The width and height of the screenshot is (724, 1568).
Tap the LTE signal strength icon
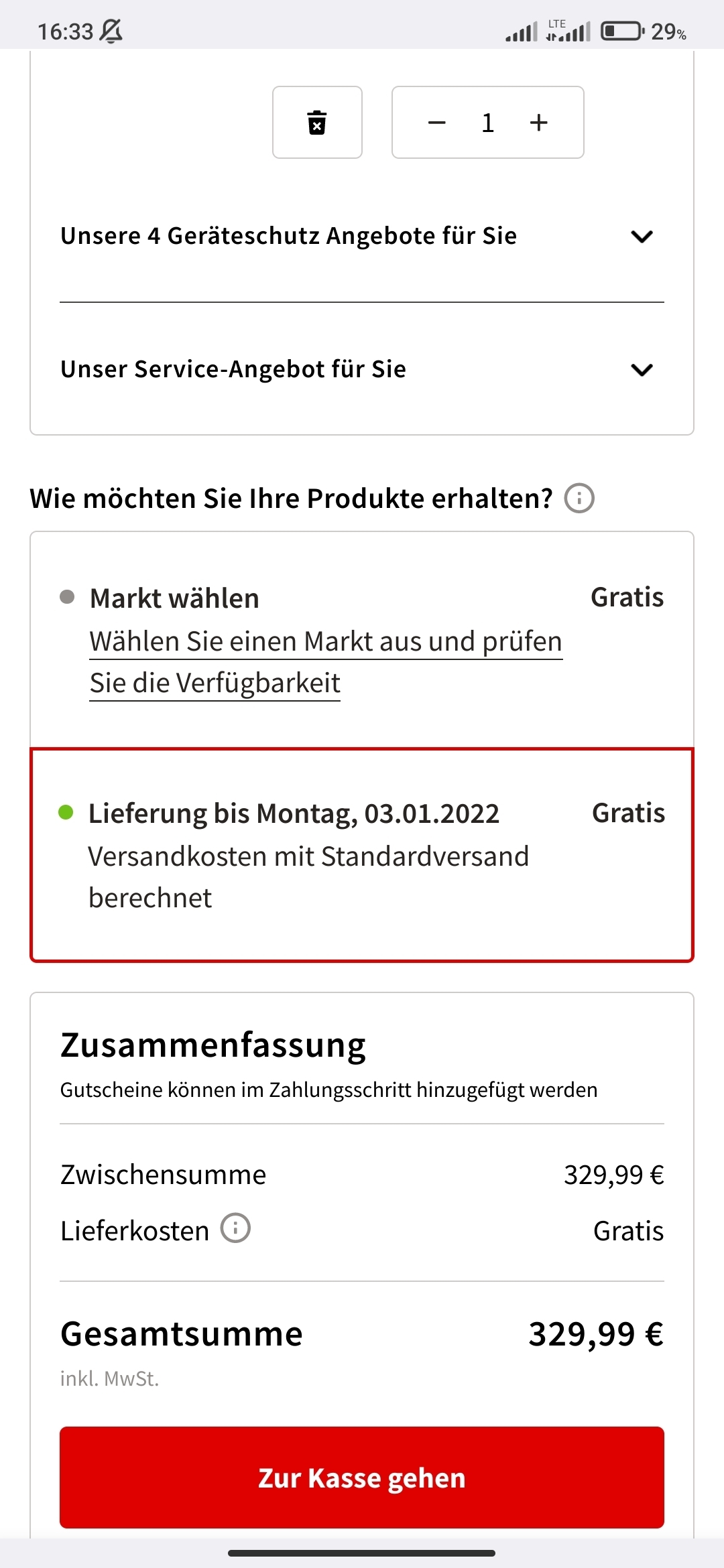tap(568, 30)
